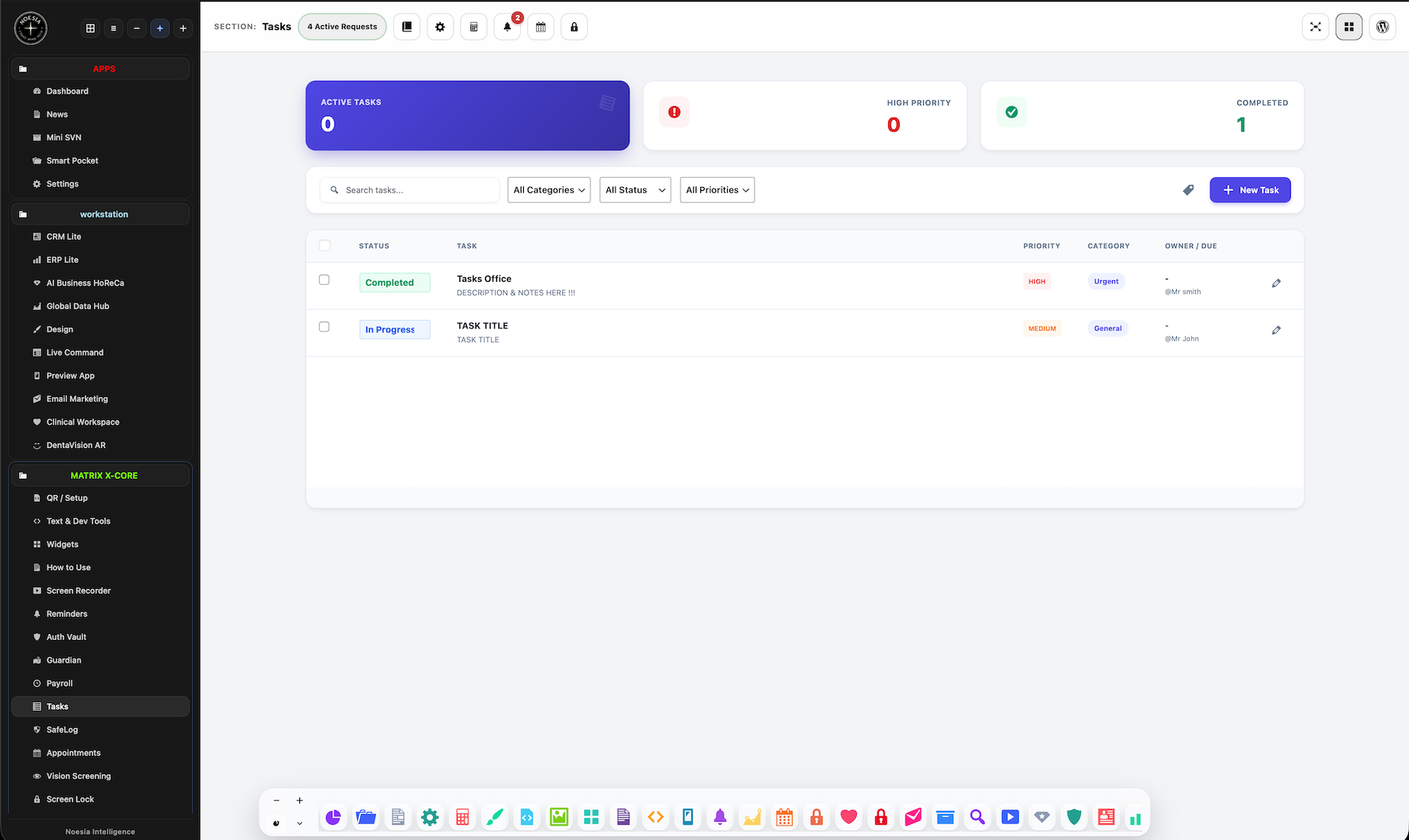Click the Active Tasks summary card
The height and width of the screenshot is (840, 1409).
[x=467, y=115]
